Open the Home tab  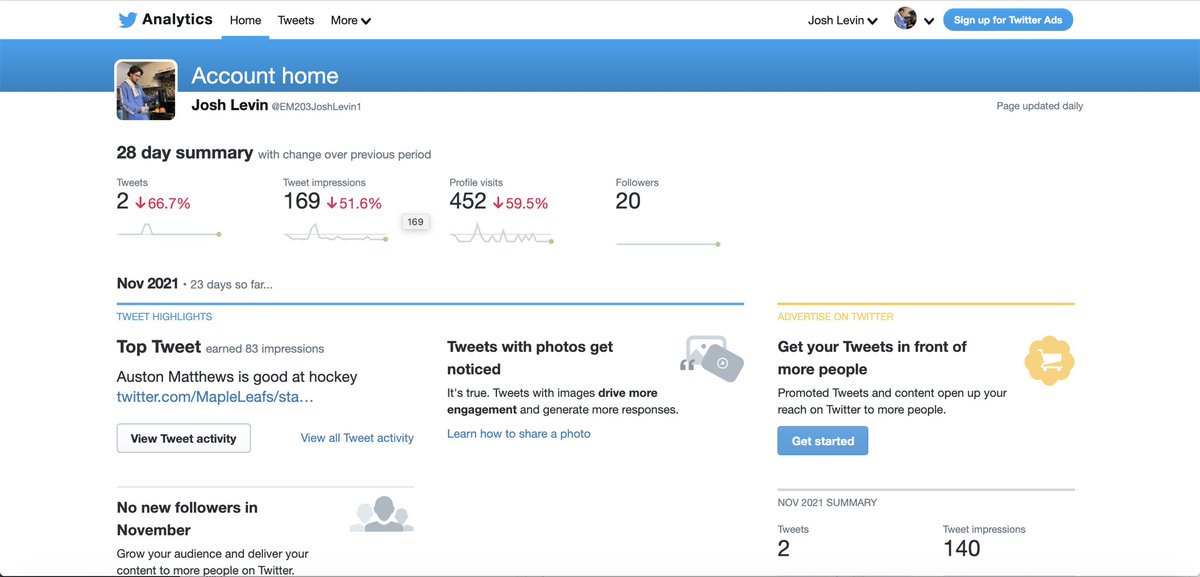pos(245,20)
